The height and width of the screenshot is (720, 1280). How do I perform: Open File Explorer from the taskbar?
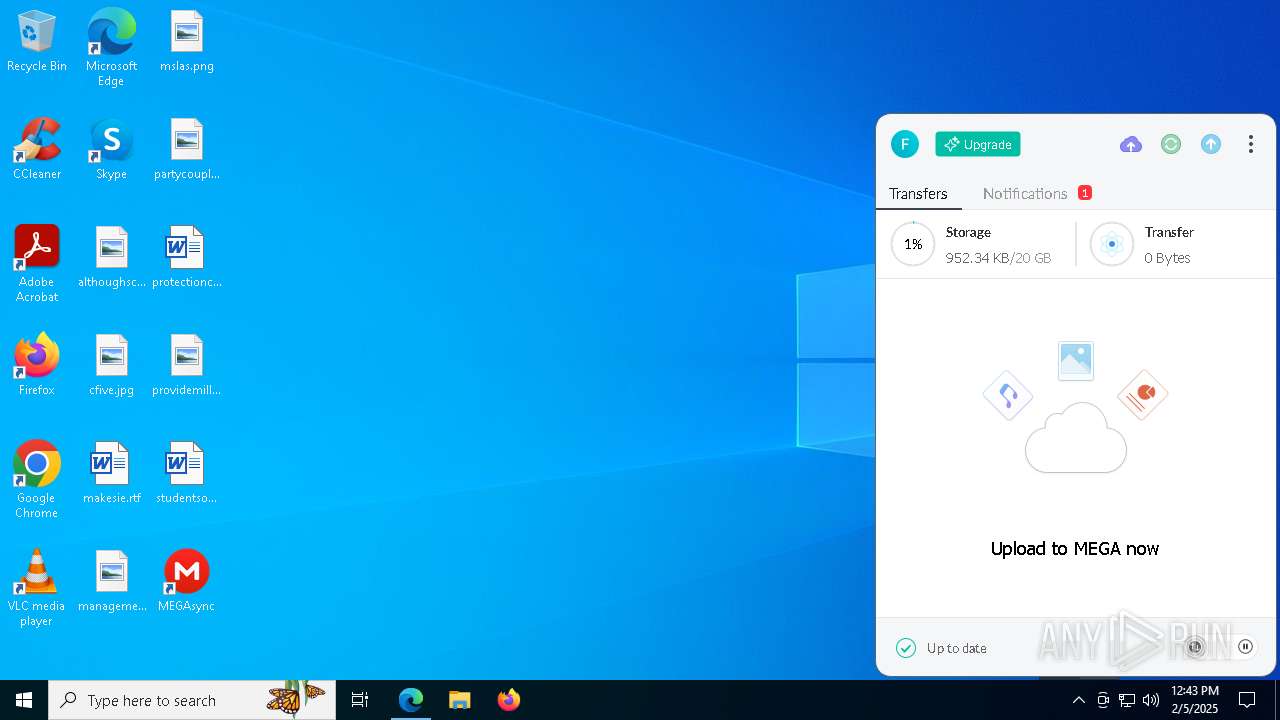tap(459, 700)
